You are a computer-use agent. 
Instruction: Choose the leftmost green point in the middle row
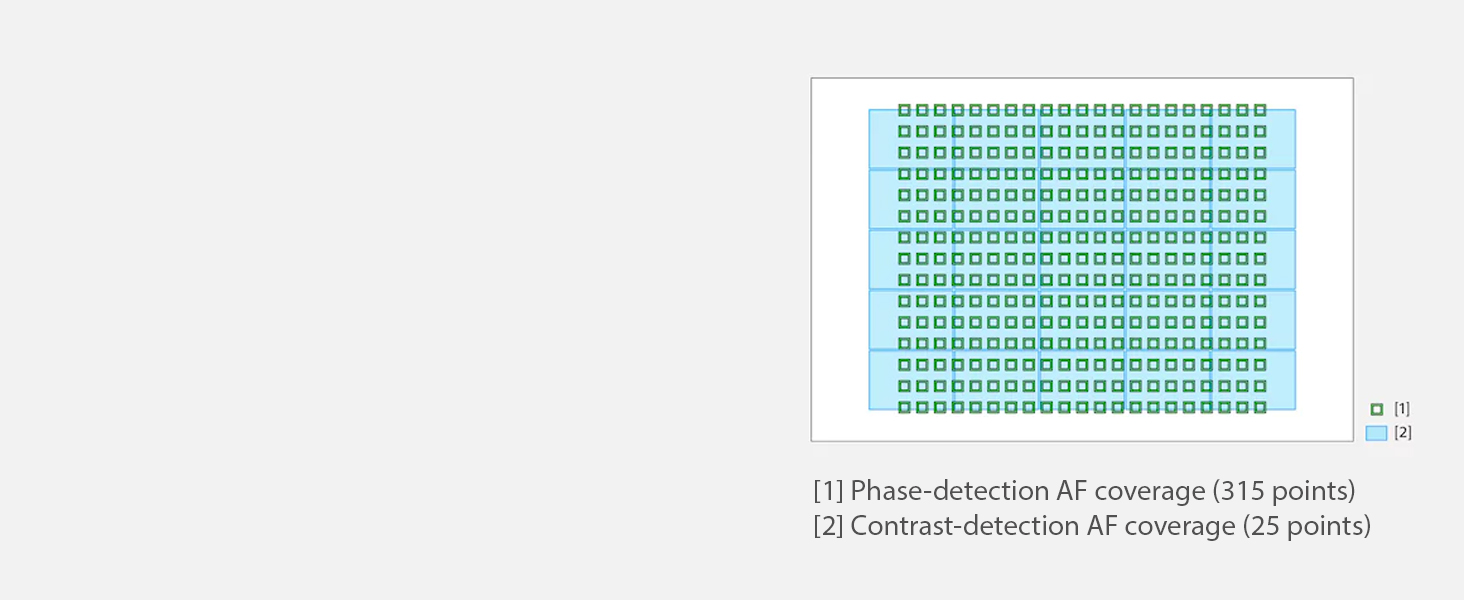point(904,258)
